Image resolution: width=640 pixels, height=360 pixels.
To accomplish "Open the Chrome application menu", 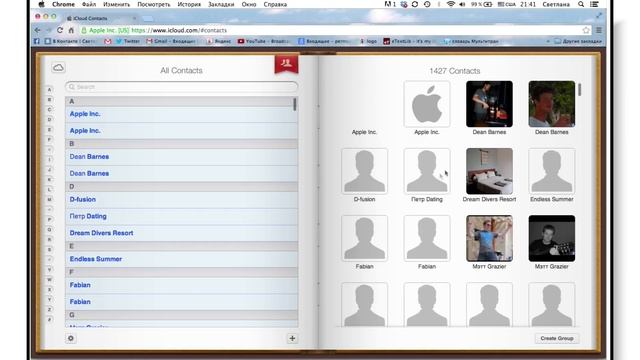I will [x=63, y=4].
